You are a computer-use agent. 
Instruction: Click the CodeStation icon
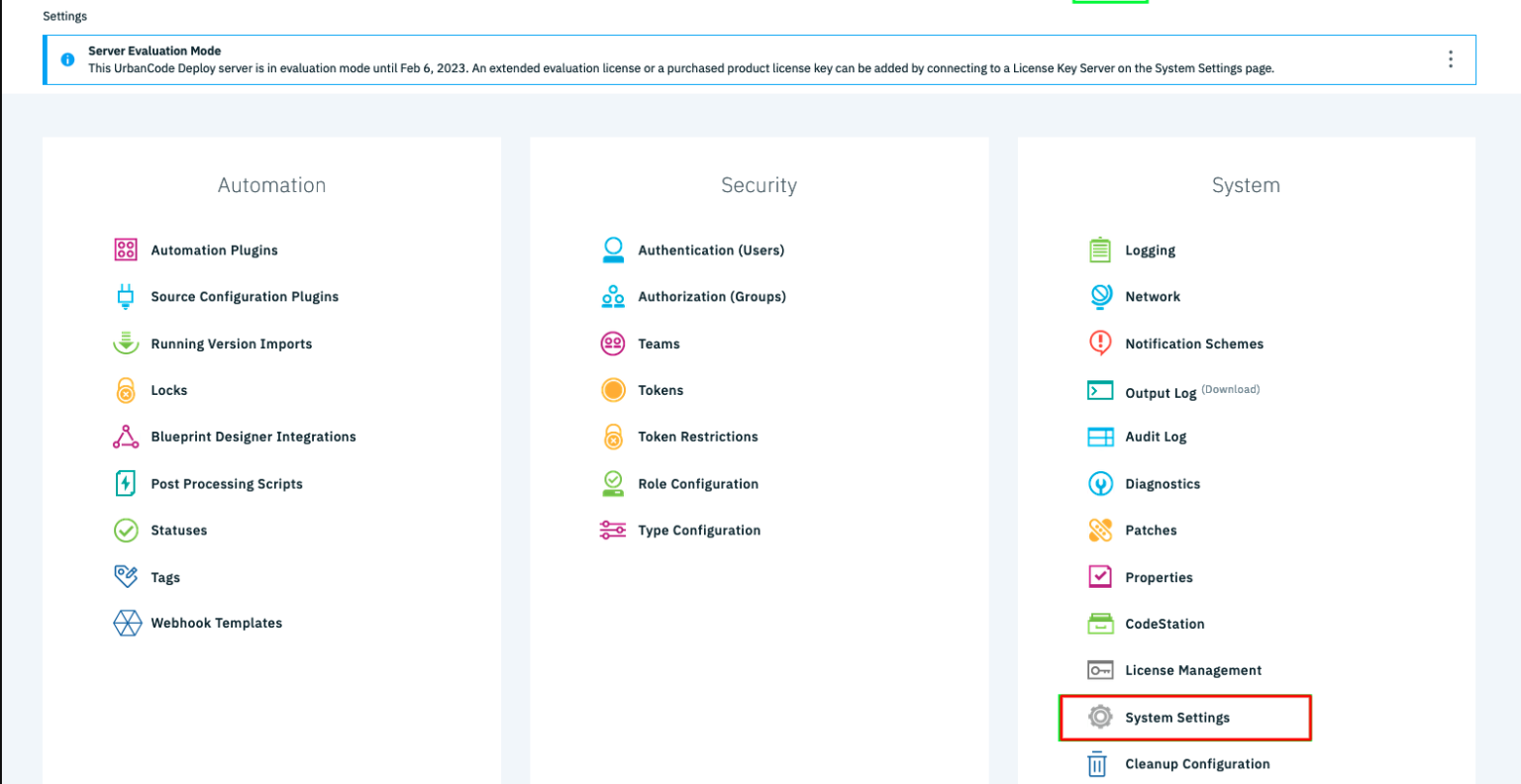click(x=1100, y=624)
